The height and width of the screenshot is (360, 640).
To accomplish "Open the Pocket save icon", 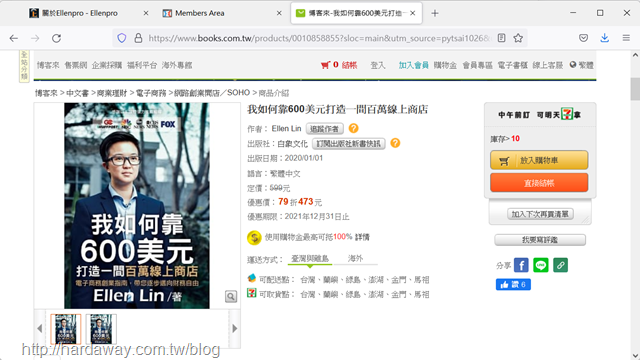I will pos(584,38).
